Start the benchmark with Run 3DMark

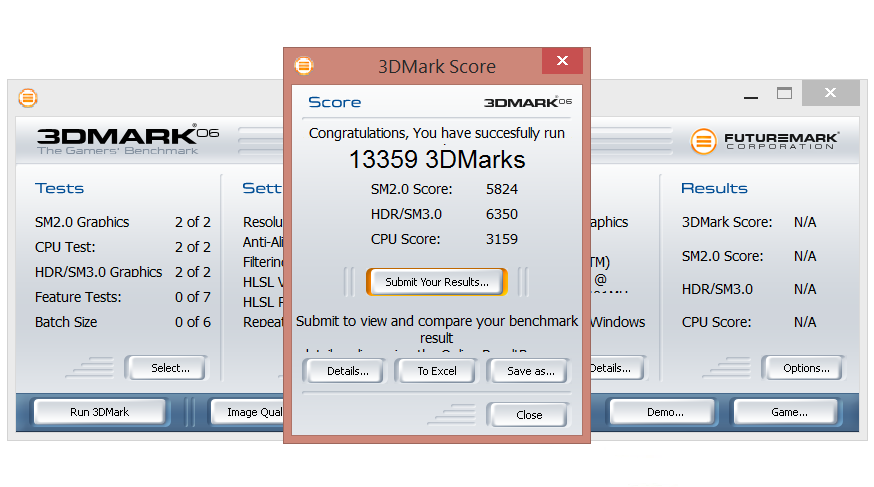coord(99,412)
